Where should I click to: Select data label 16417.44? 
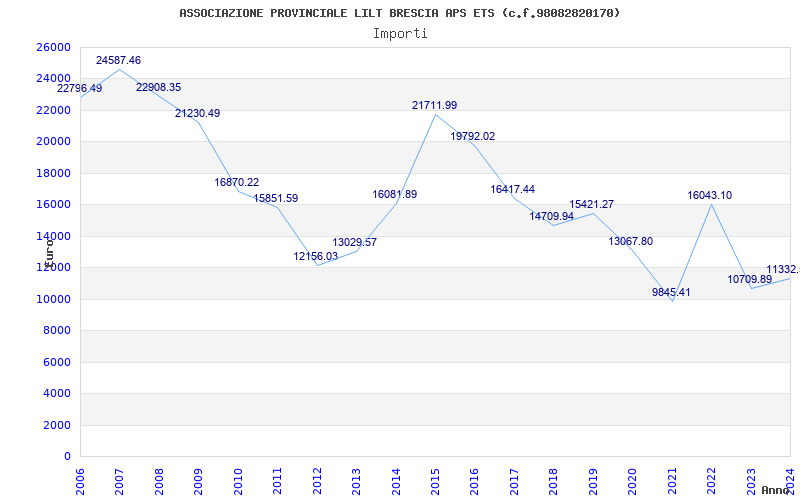coord(513,189)
